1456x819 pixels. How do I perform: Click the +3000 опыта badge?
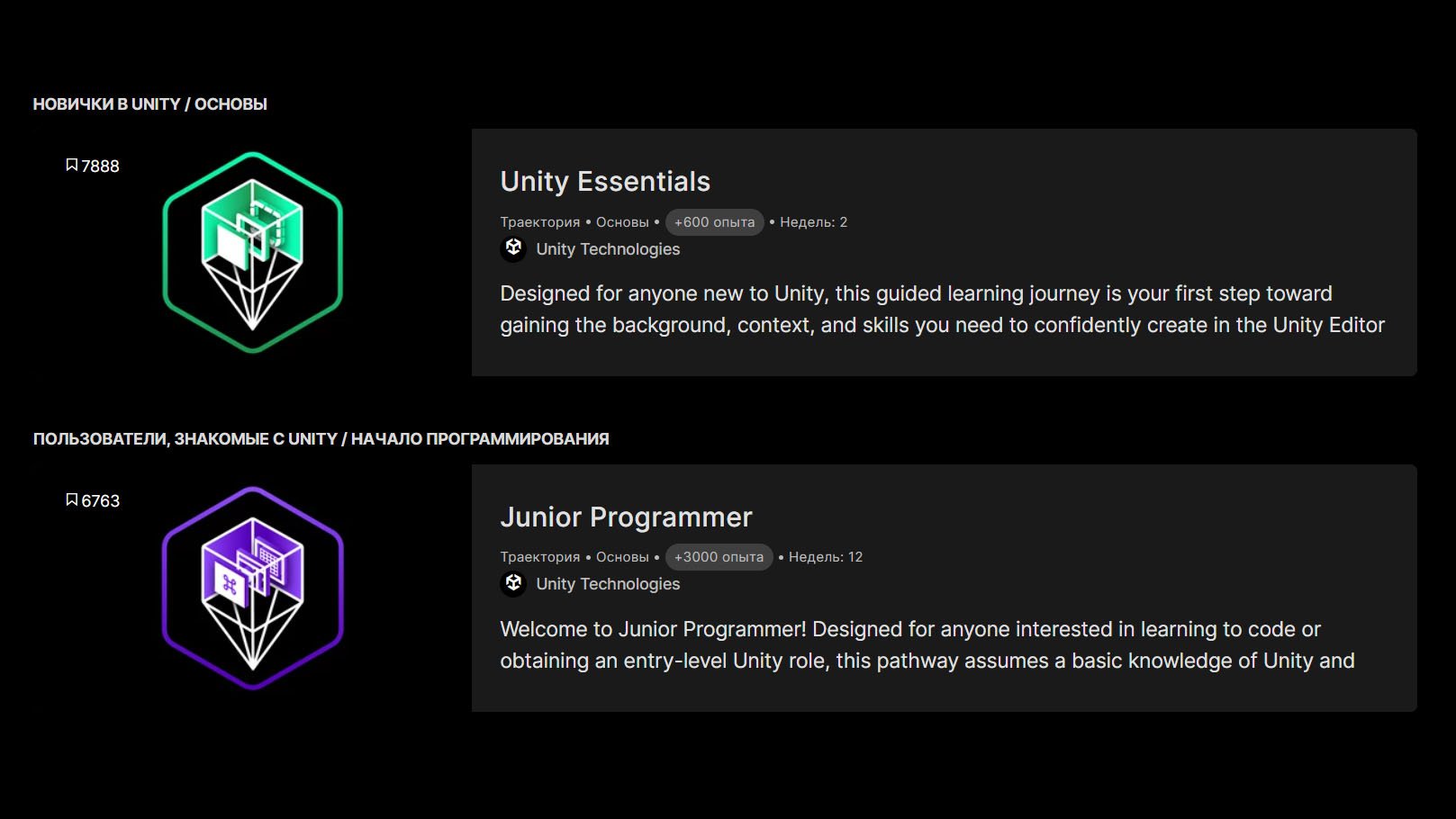pos(719,557)
